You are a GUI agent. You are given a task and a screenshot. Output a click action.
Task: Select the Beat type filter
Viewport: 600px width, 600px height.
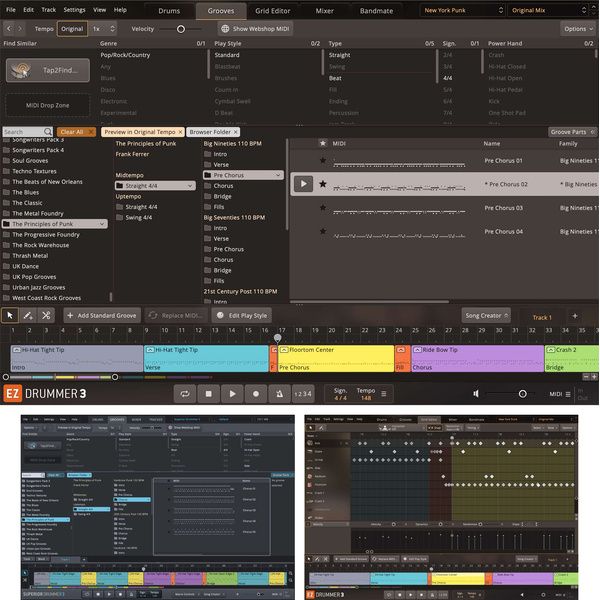coord(335,78)
